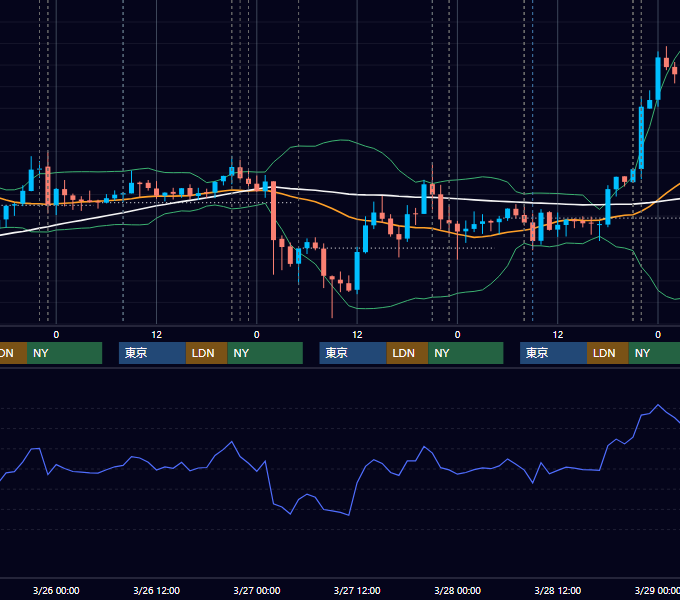Select the 東京 session block spanning 3/26 12:00

point(152,353)
